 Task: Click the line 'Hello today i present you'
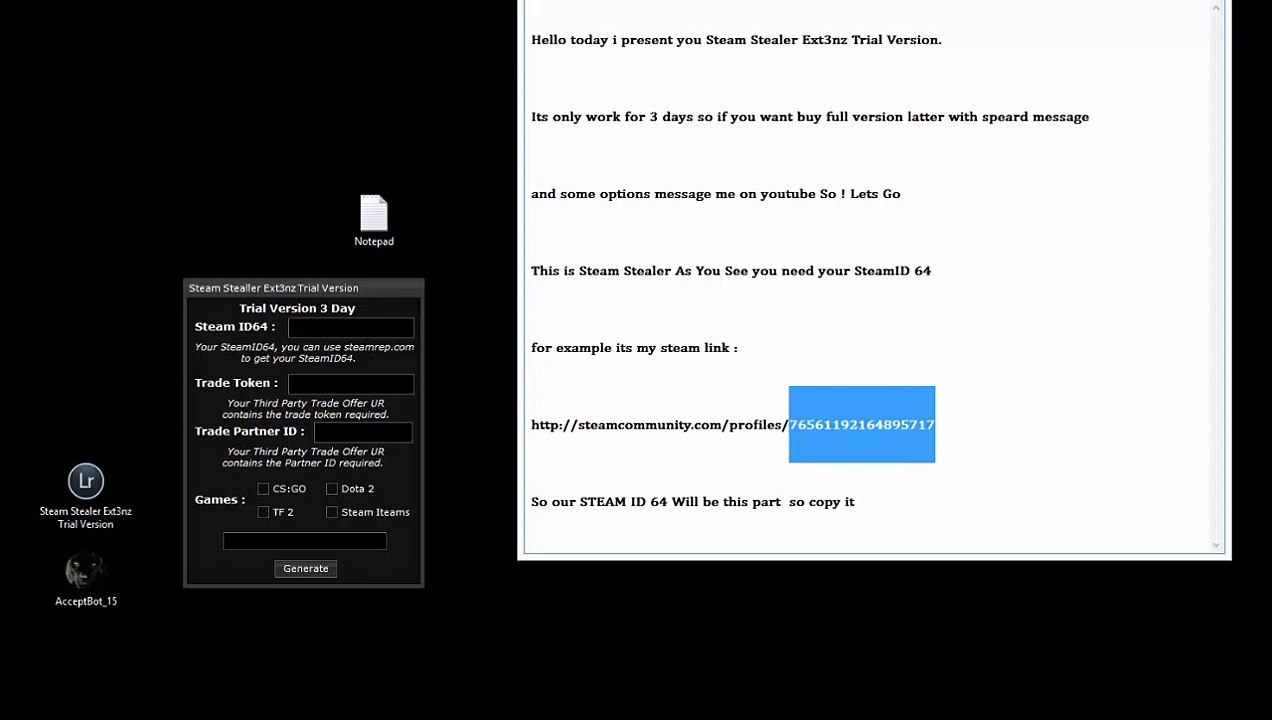pos(736,40)
